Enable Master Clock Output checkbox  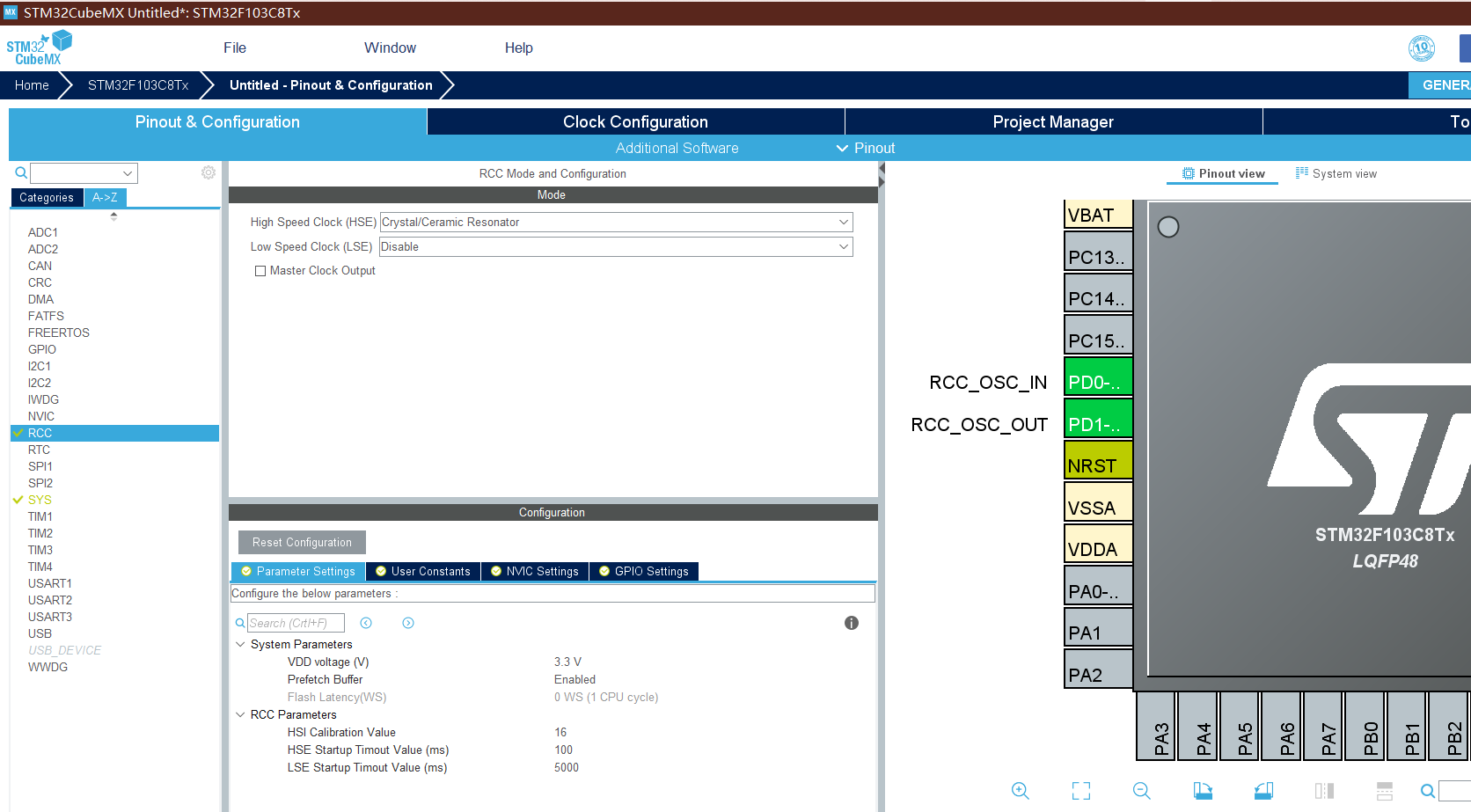(260, 271)
